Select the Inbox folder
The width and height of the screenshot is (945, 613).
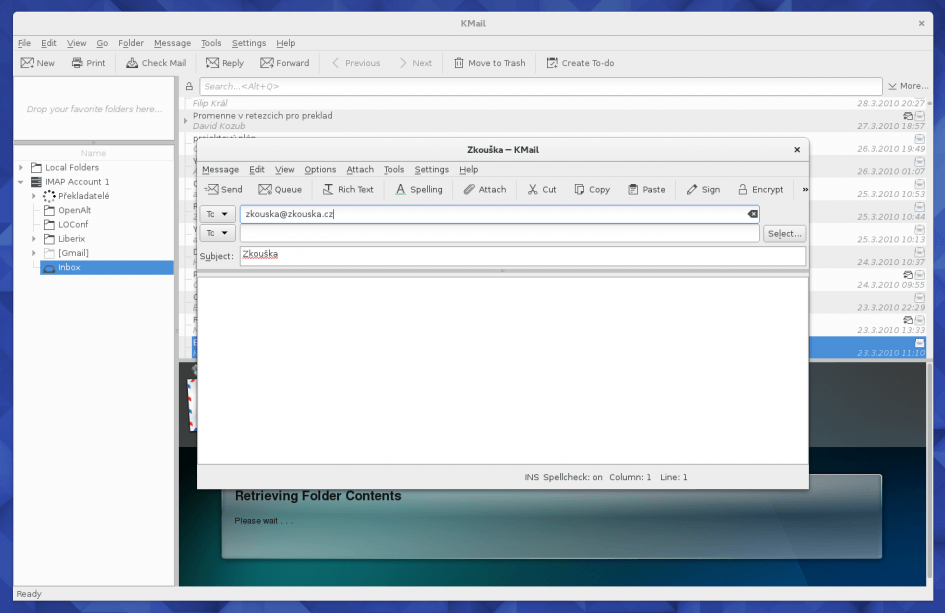(107, 268)
